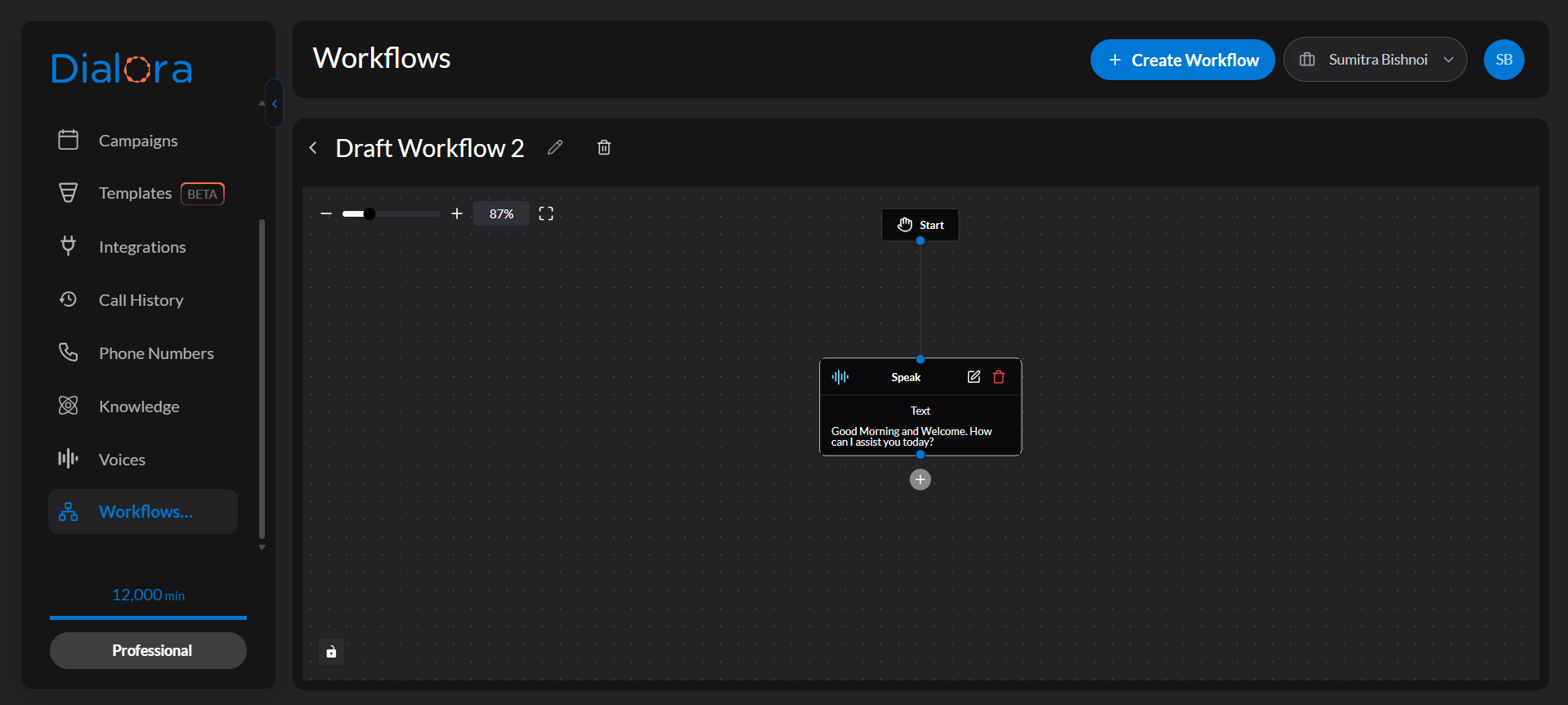Click the Create Workflow button
Image resolution: width=1568 pixels, height=705 pixels.
1182,60
